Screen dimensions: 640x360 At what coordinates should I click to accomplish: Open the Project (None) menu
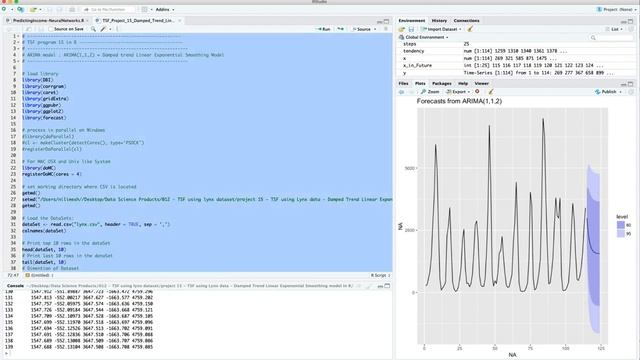point(616,9)
